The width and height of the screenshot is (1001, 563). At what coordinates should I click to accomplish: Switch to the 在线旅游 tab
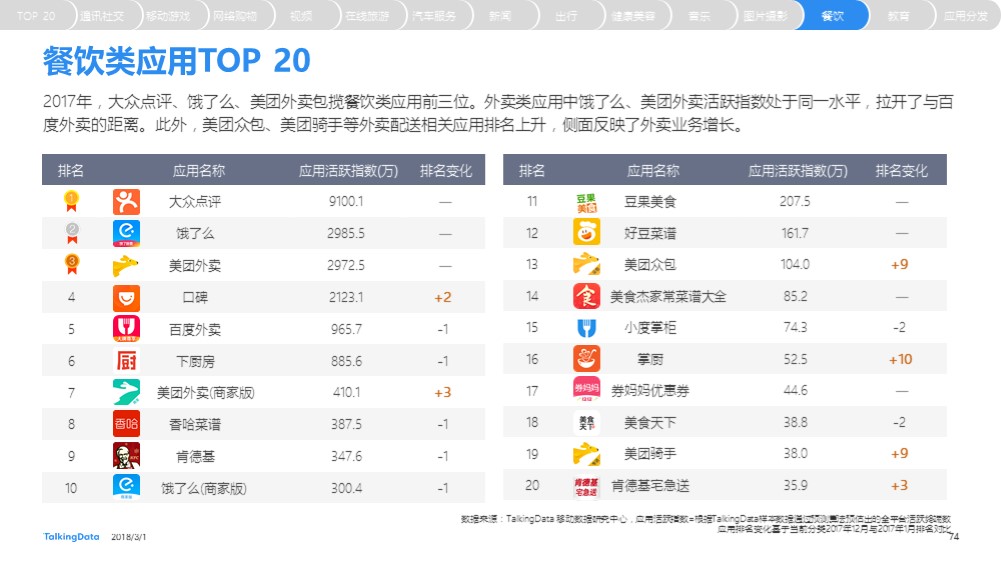[x=367, y=16]
